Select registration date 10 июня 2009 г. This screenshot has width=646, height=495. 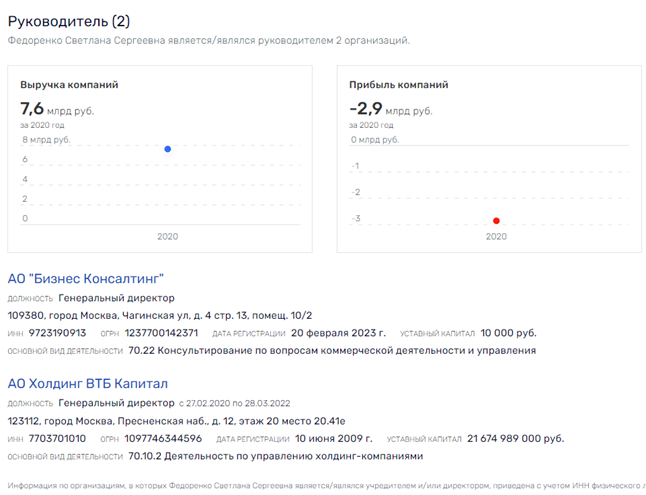(334, 439)
